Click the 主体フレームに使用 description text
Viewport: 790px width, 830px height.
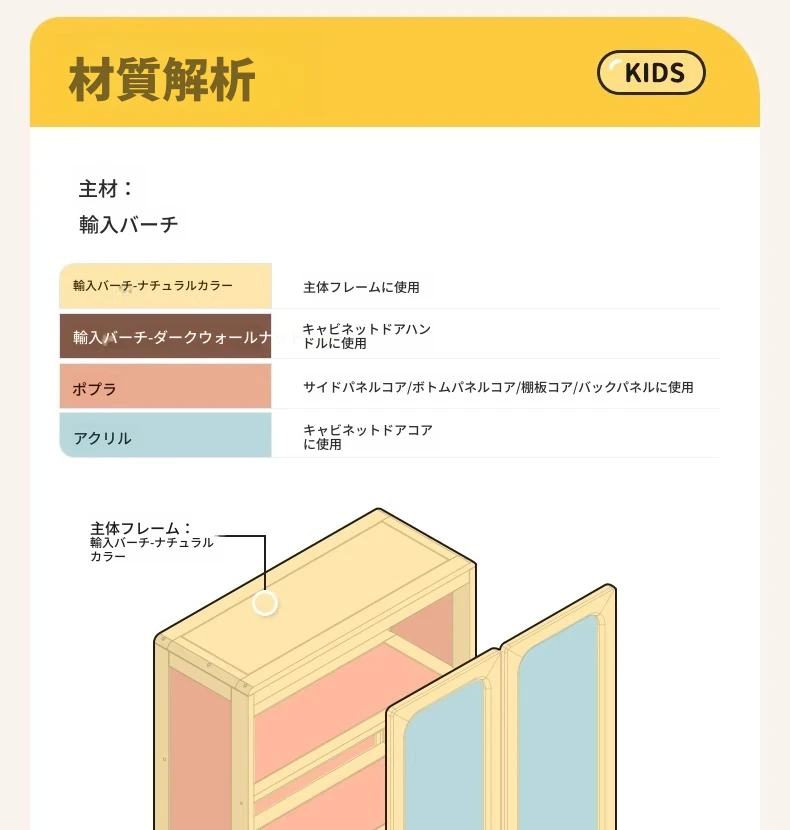coord(361,287)
